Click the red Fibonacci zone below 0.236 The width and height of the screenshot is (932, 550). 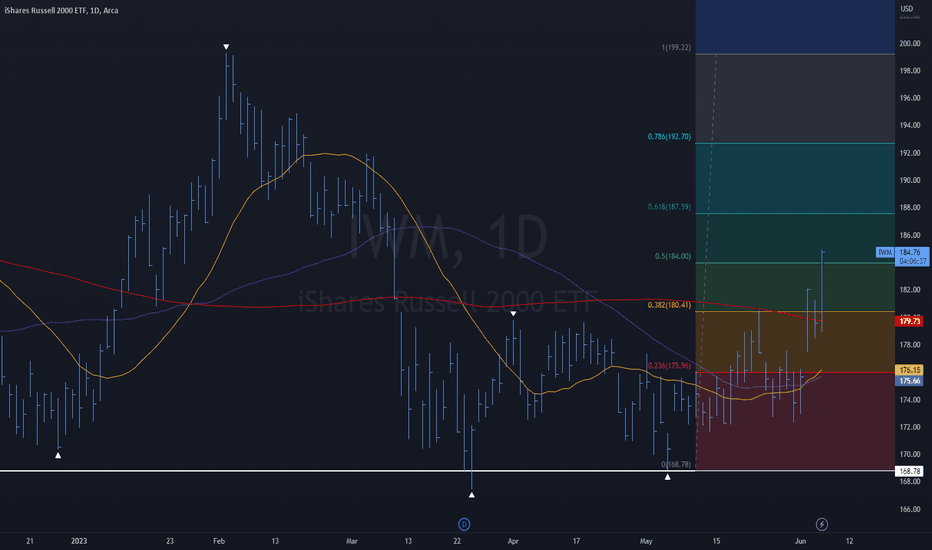795,421
